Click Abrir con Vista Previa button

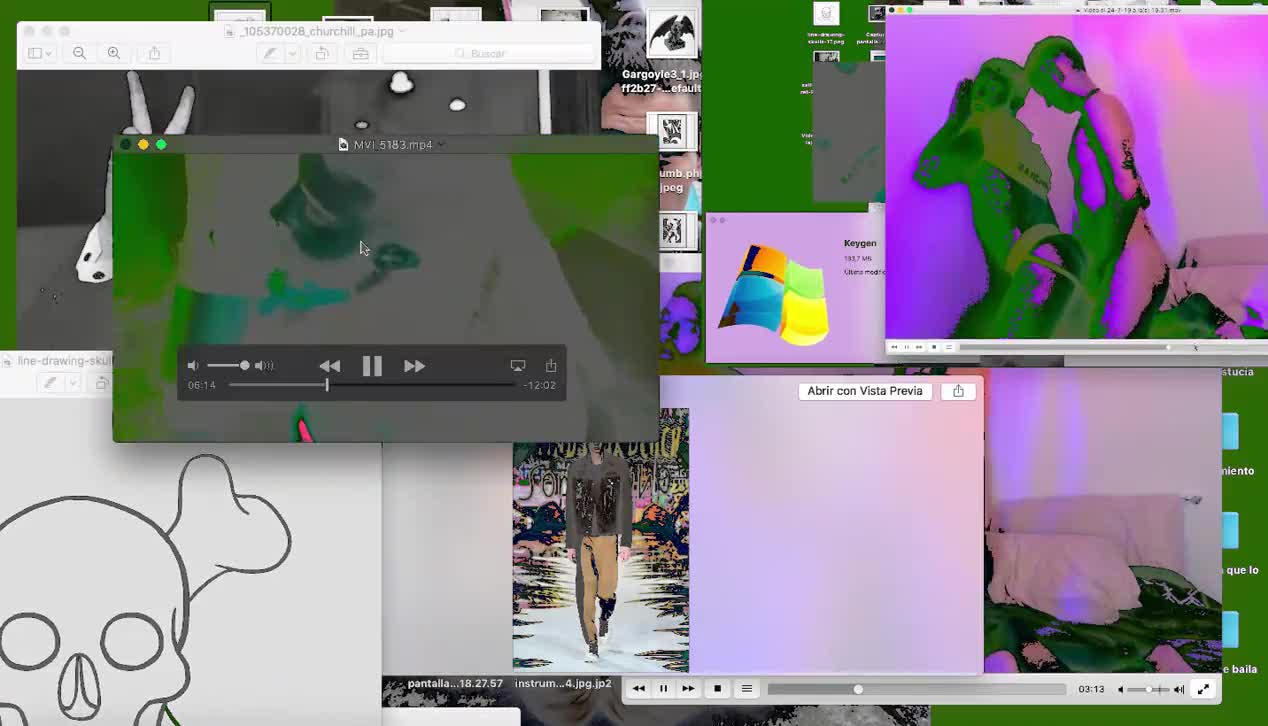[x=864, y=391]
